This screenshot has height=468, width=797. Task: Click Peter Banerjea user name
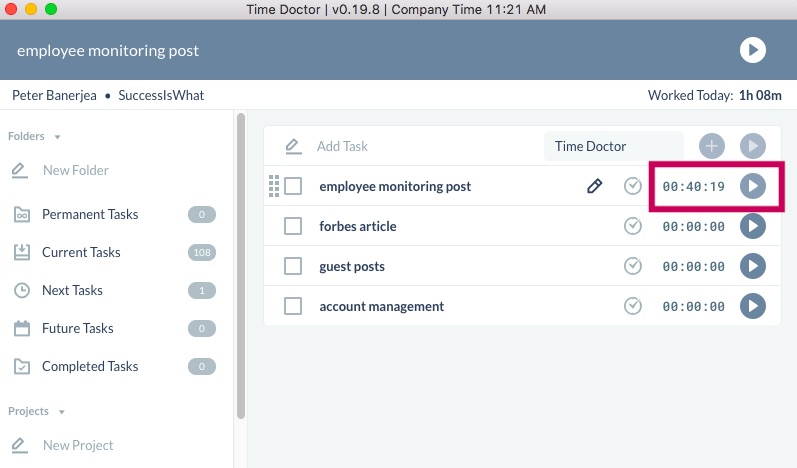tap(54, 96)
